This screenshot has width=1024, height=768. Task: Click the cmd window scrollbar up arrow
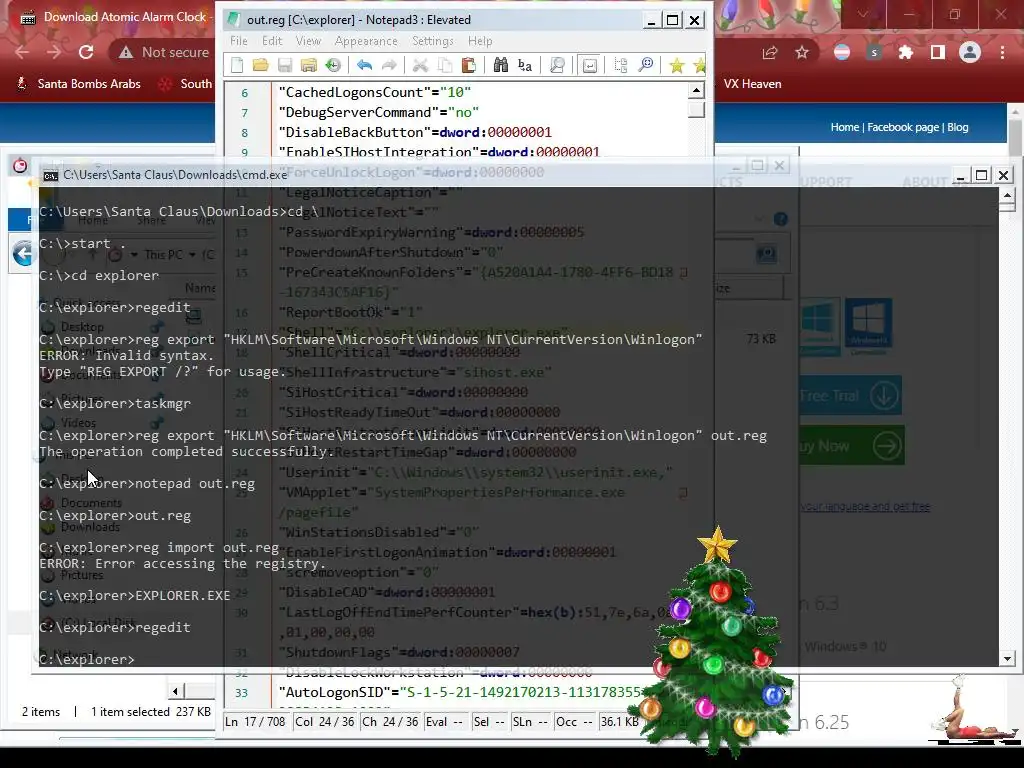1007,195
